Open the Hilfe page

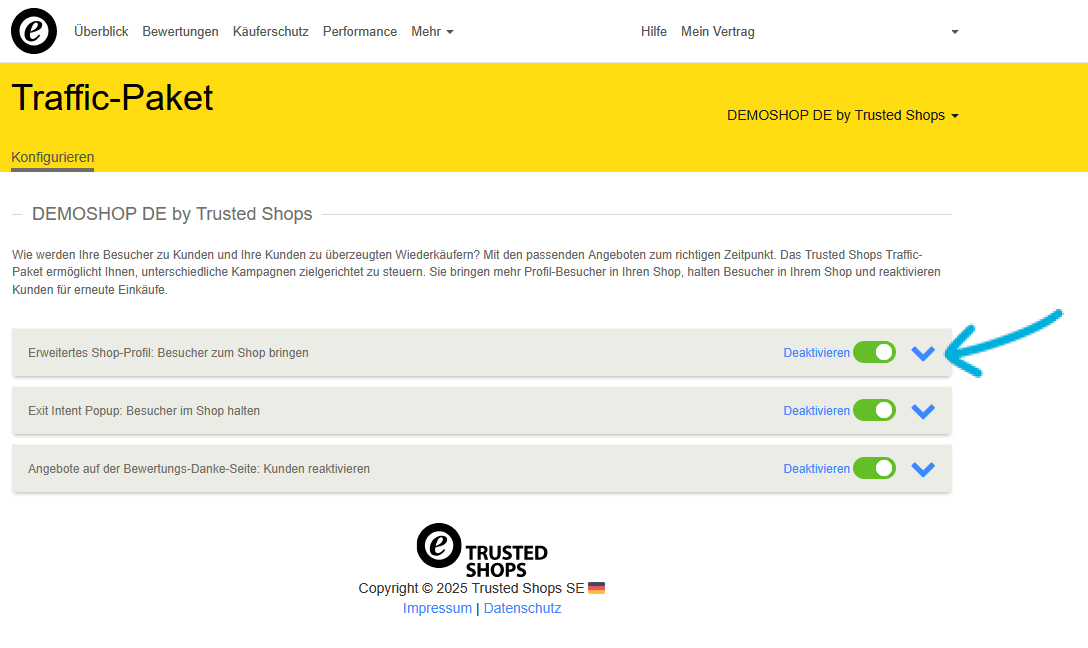tap(654, 31)
